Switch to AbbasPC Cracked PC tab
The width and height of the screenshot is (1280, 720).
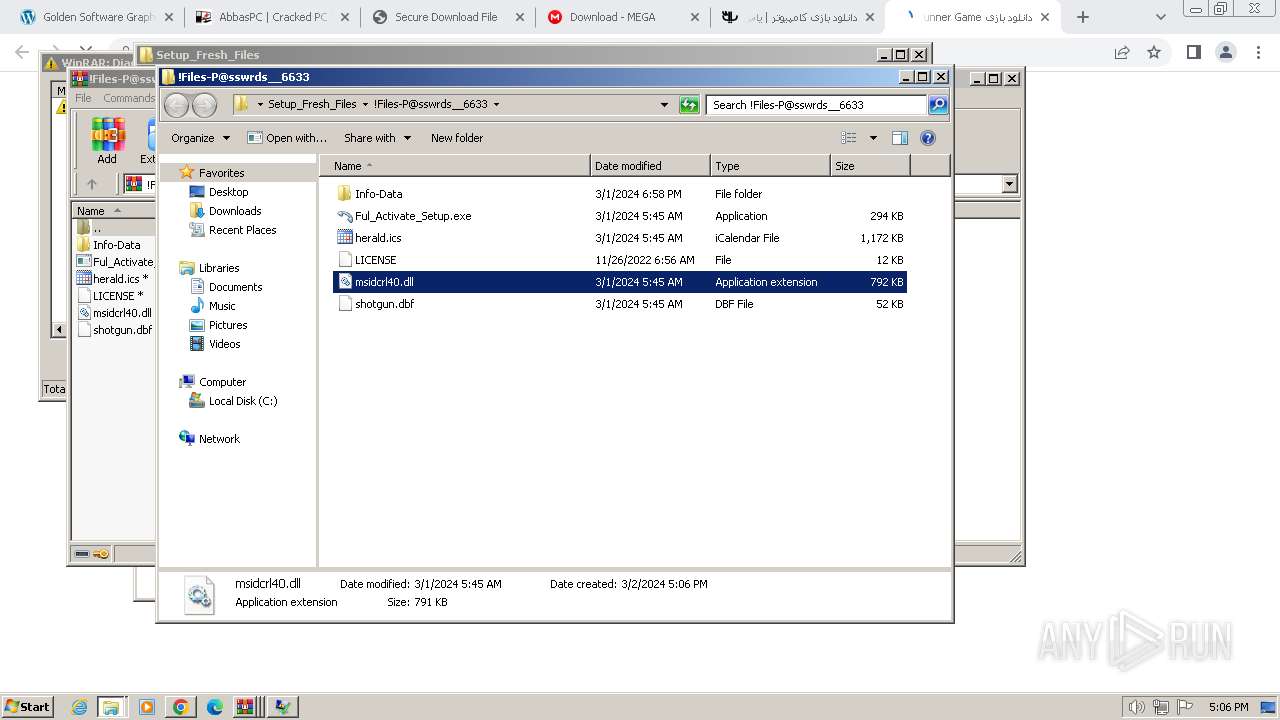point(270,17)
